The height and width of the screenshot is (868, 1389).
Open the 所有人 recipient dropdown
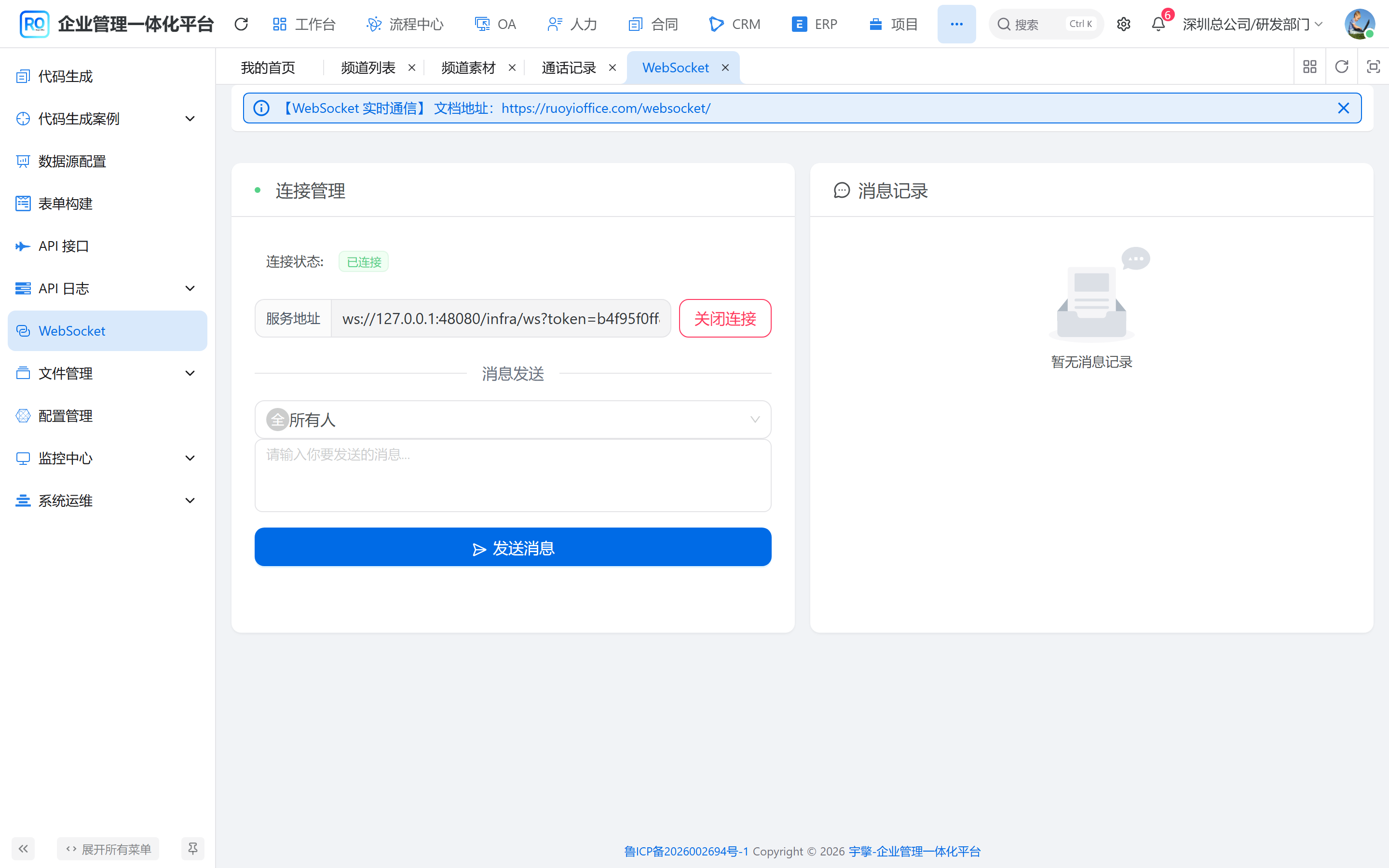click(513, 420)
